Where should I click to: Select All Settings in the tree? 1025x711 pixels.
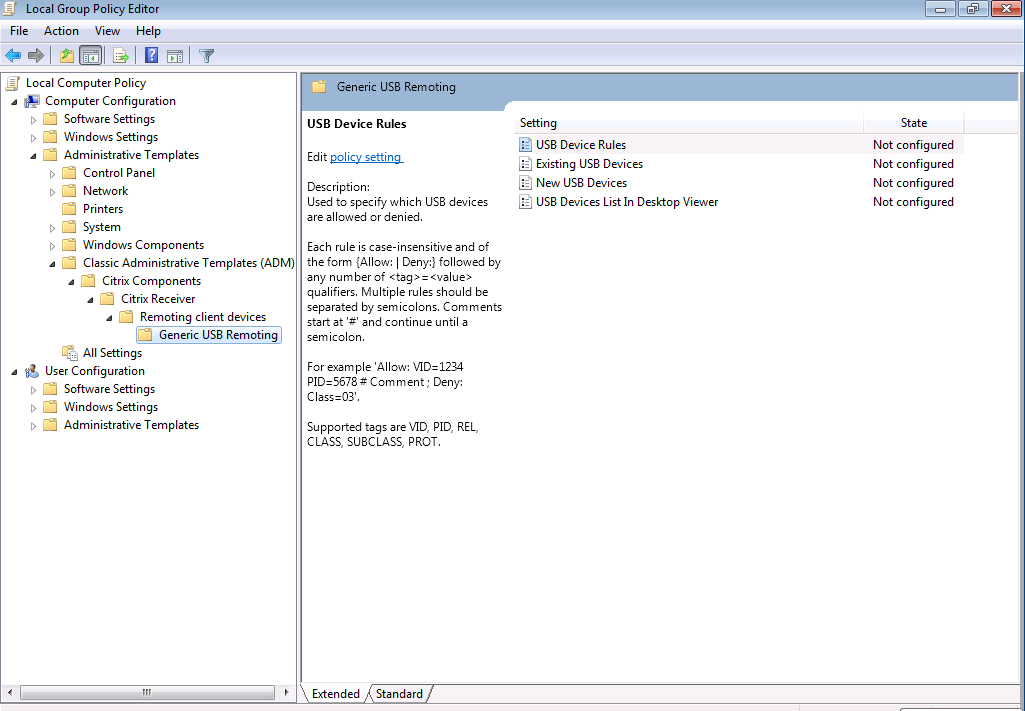[x=112, y=352]
